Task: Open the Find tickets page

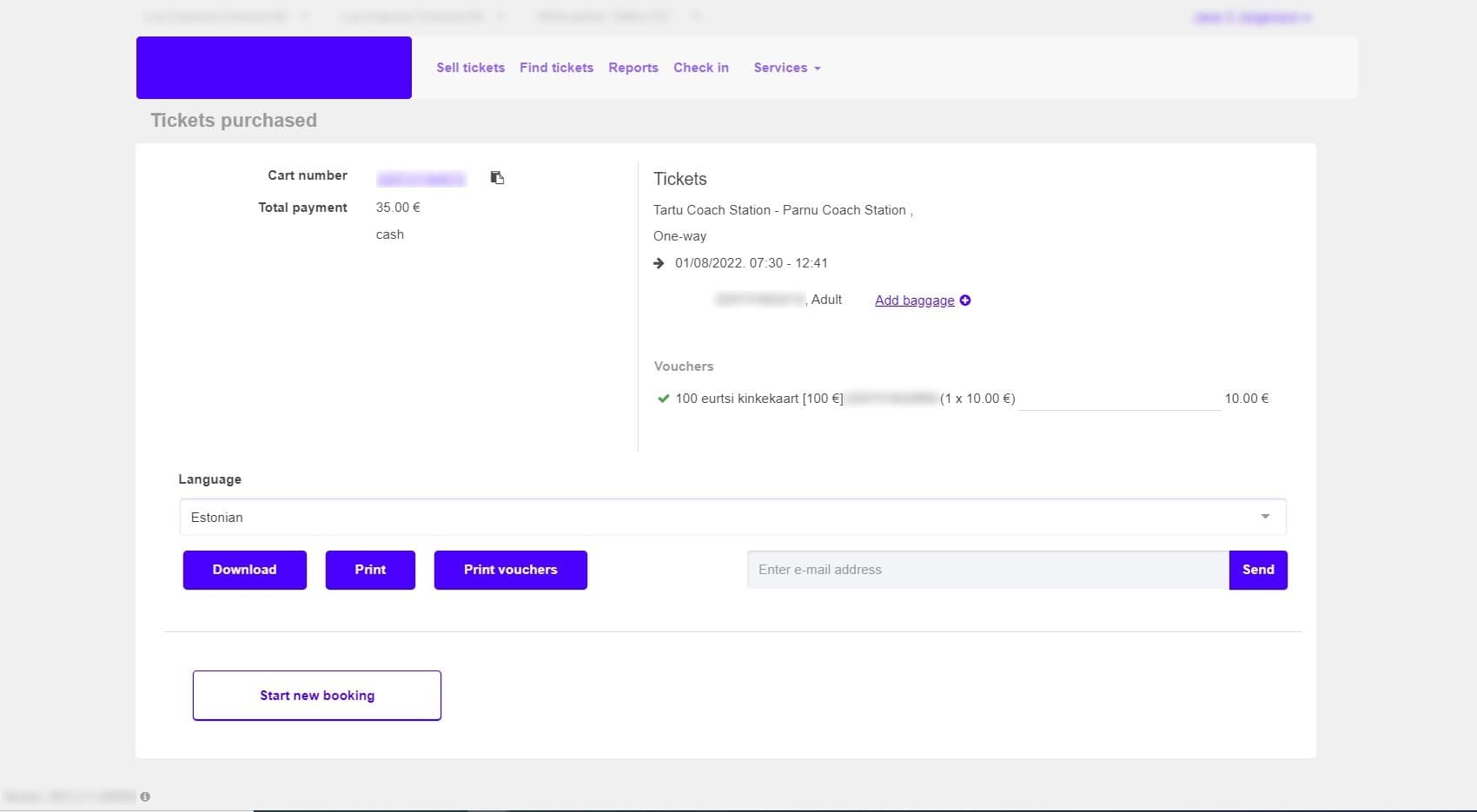Action: coord(556,68)
